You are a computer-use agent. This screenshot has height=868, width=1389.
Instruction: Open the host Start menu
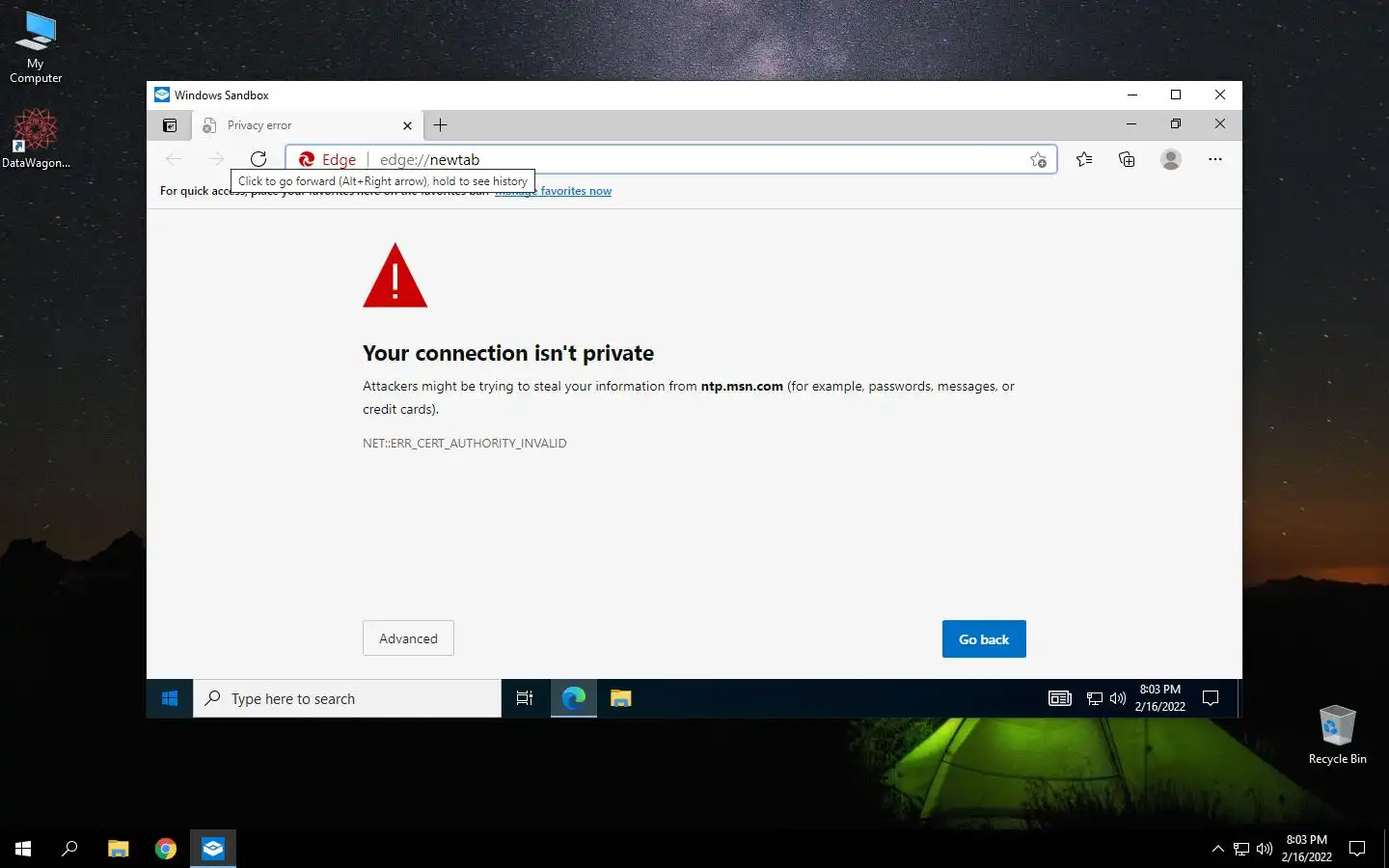(x=23, y=849)
